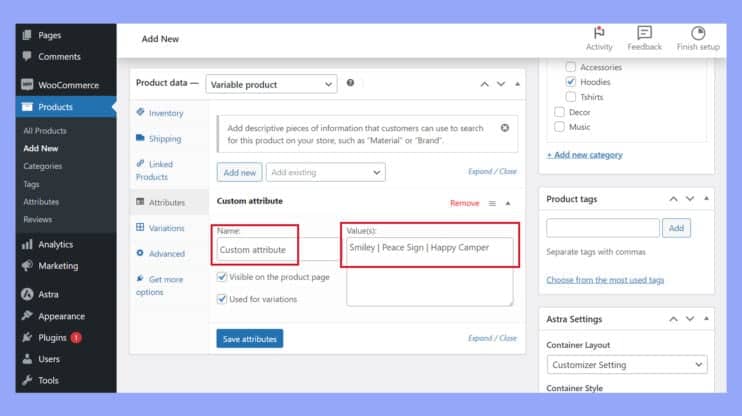Click the Users person icon
Image resolution: width=742 pixels, height=416 pixels.
[x=27, y=359]
